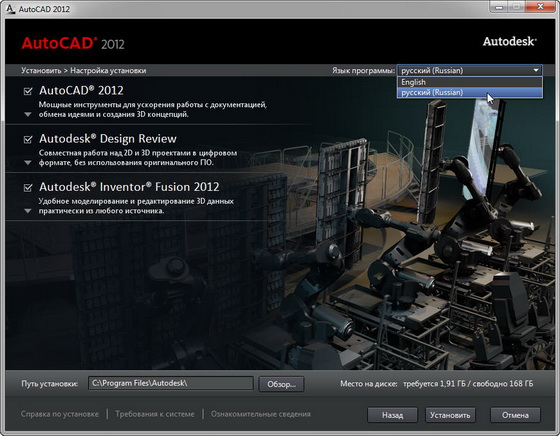Click the language dropdown arrow
The image size is (560, 436).
pyautogui.click(x=536, y=70)
